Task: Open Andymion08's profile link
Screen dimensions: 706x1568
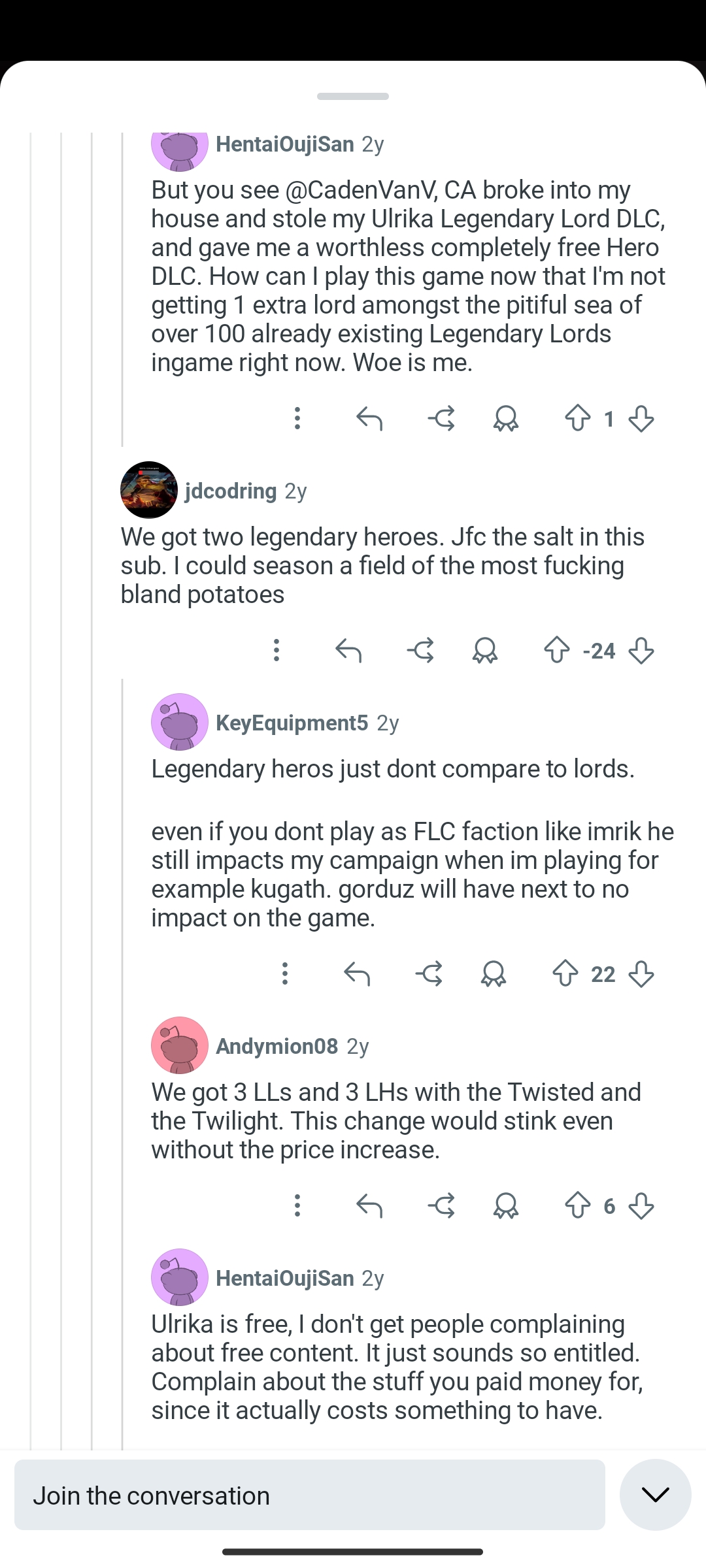Action: pos(277,1046)
